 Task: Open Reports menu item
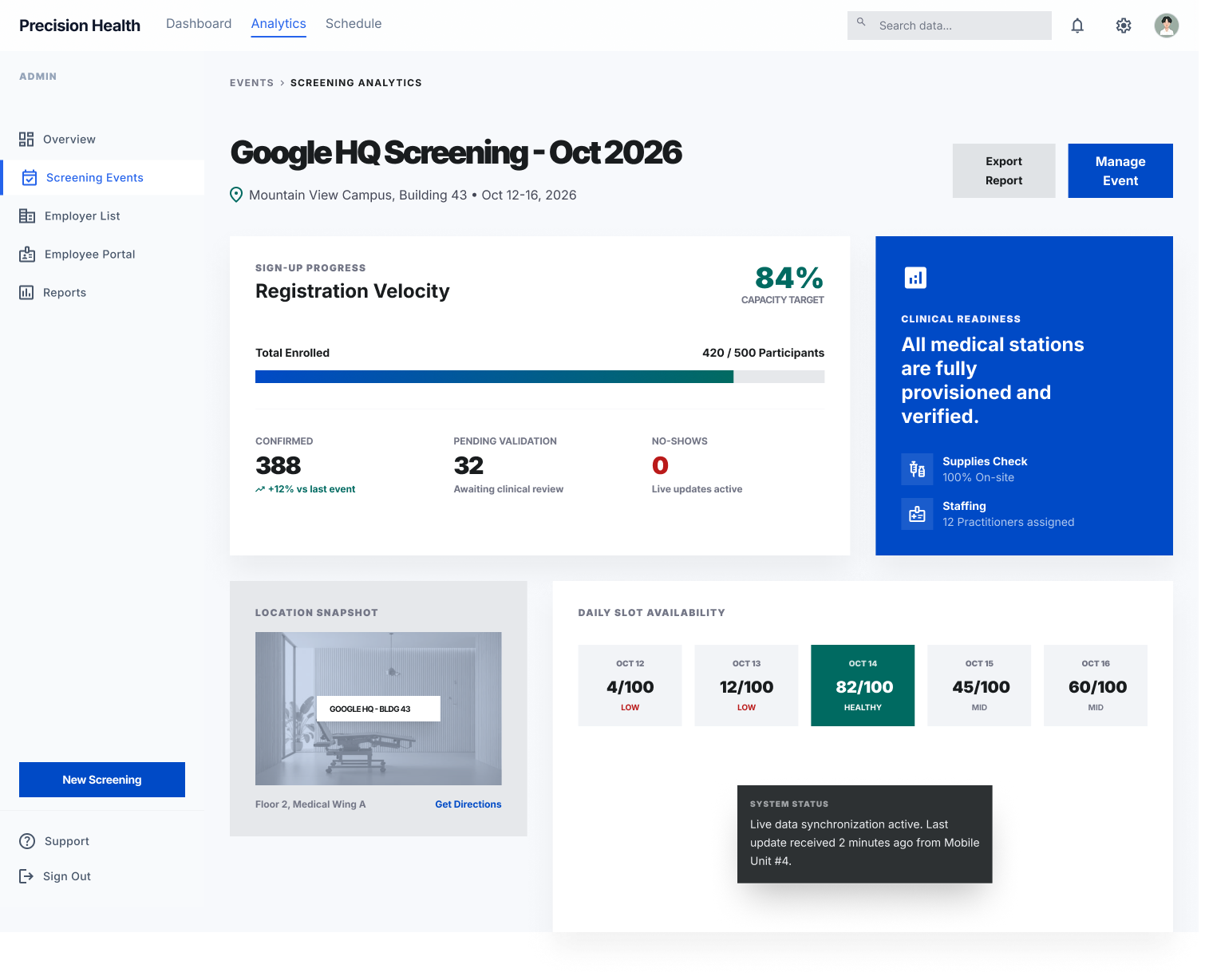pos(102,293)
